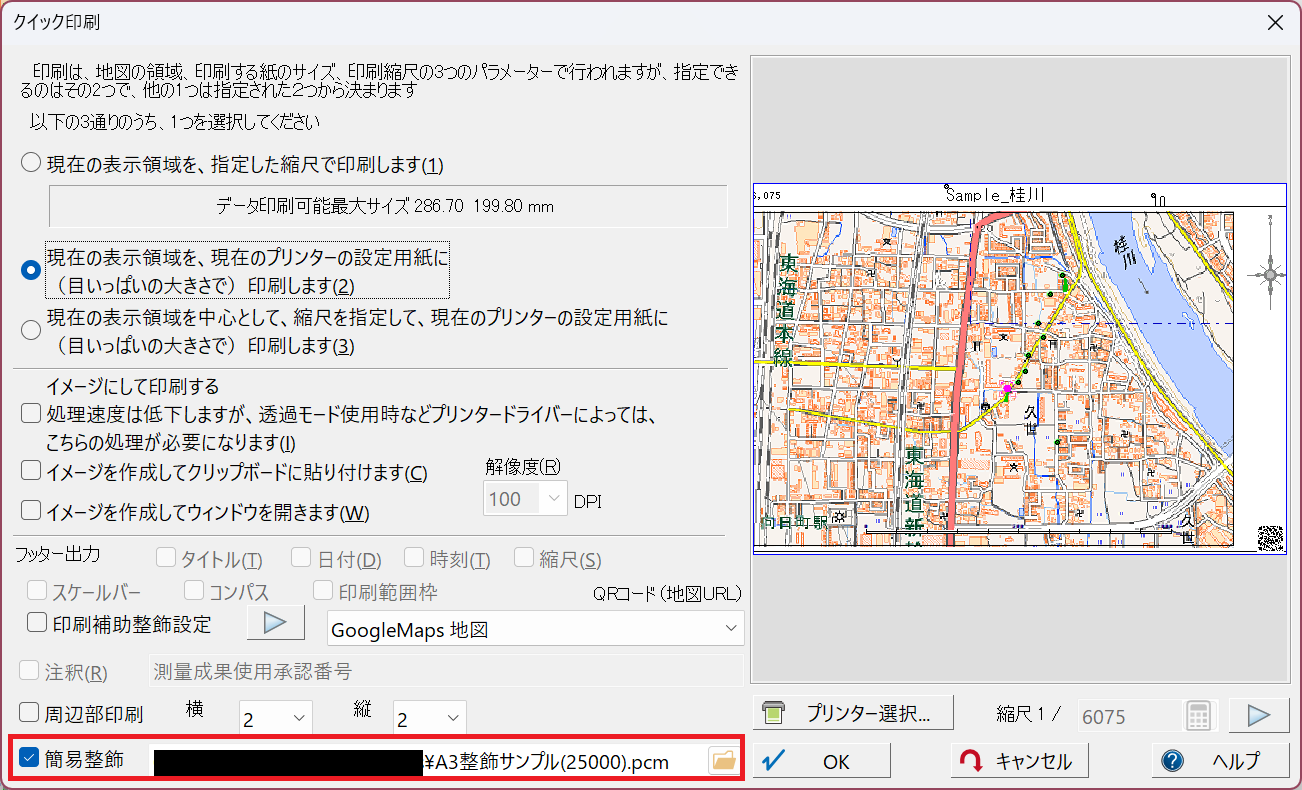1302x790 pixels.
Task: Click the キャンセル button
Action: click(1019, 761)
